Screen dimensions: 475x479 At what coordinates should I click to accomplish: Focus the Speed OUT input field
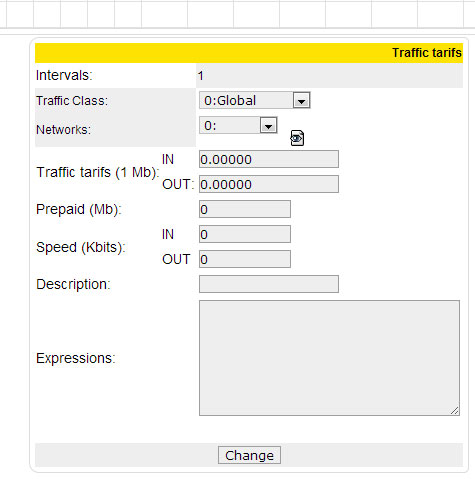pyautogui.click(x=245, y=259)
